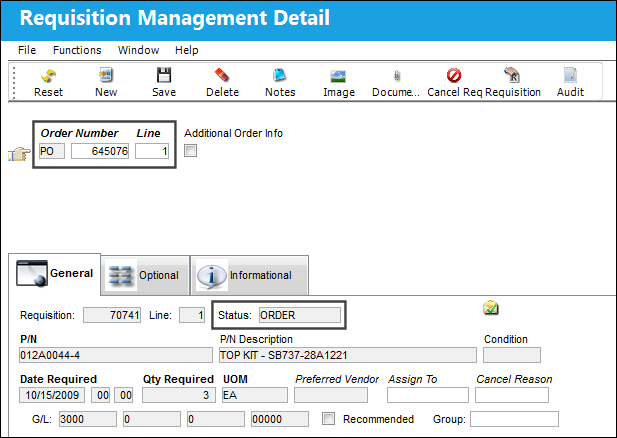Create a new record with New icon

[106, 75]
